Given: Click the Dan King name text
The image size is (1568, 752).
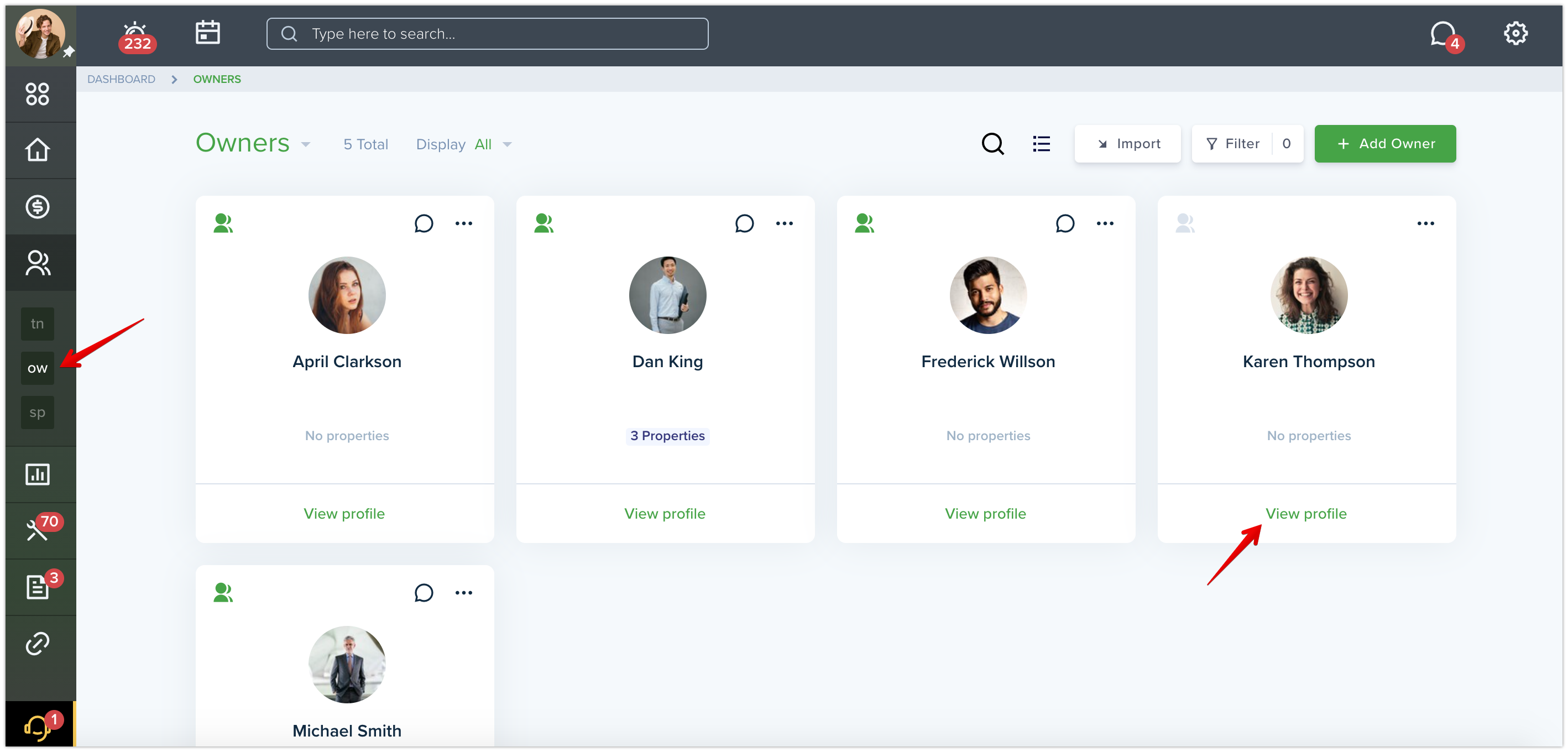Looking at the screenshot, I should [x=668, y=361].
